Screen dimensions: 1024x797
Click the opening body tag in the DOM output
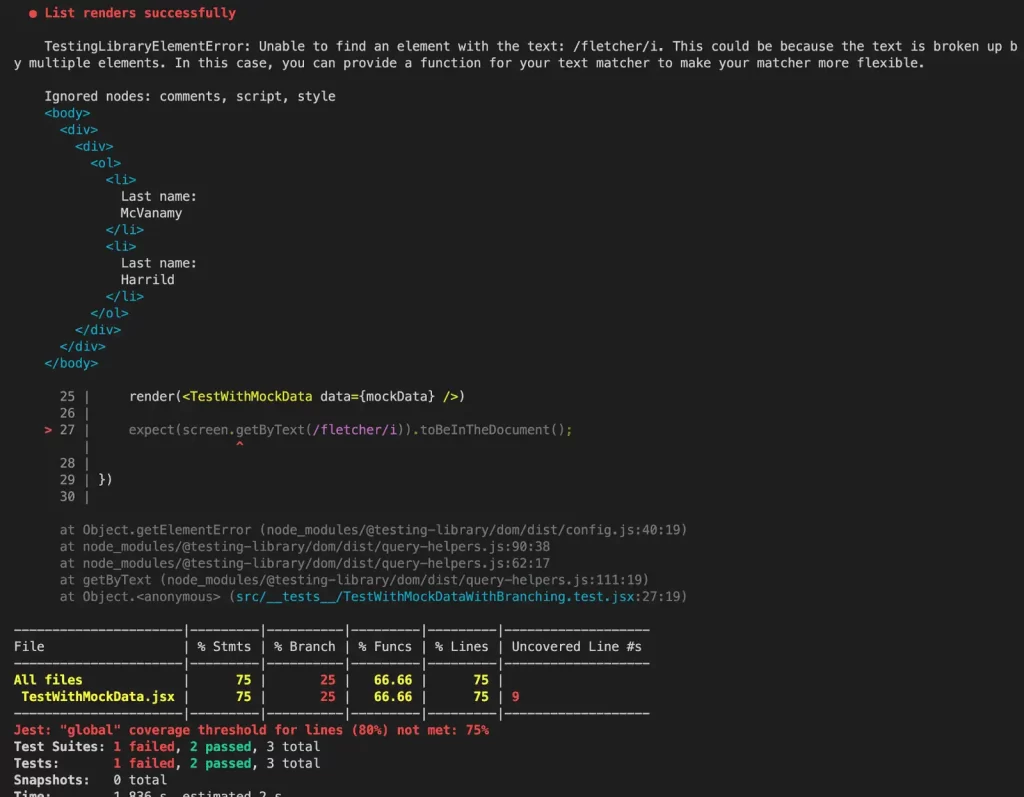67,113
